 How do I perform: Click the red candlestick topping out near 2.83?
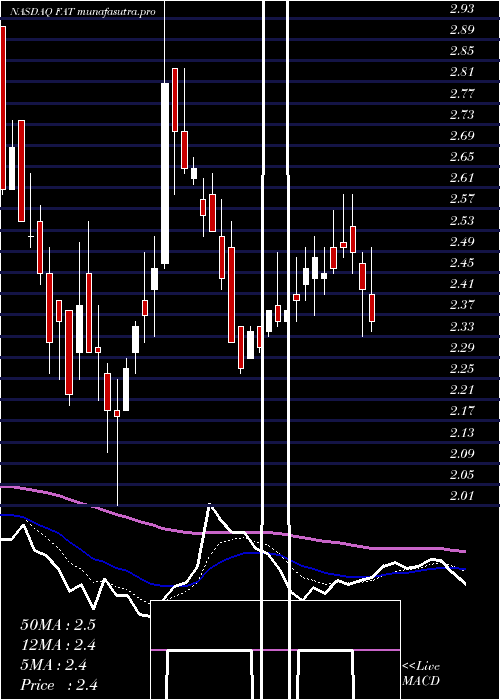click(x=175, y=100)
